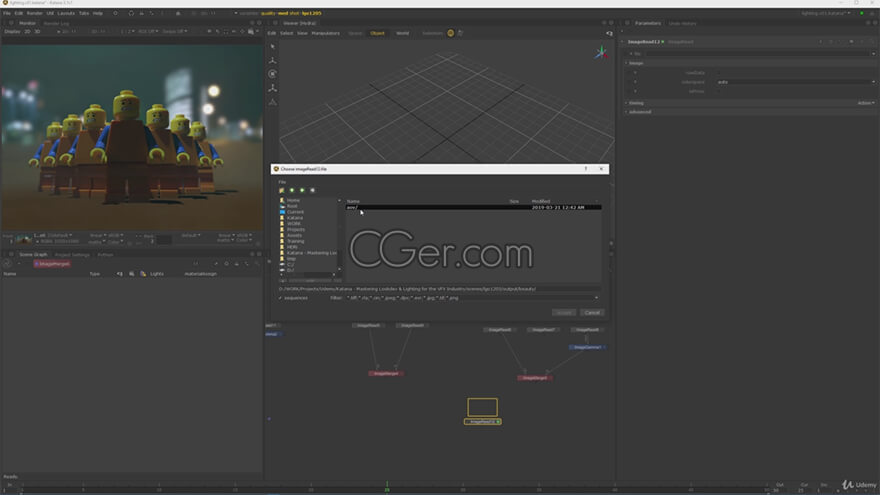
Task: Open the C:/ drive in bookmarks
Action: coord(290,264)
